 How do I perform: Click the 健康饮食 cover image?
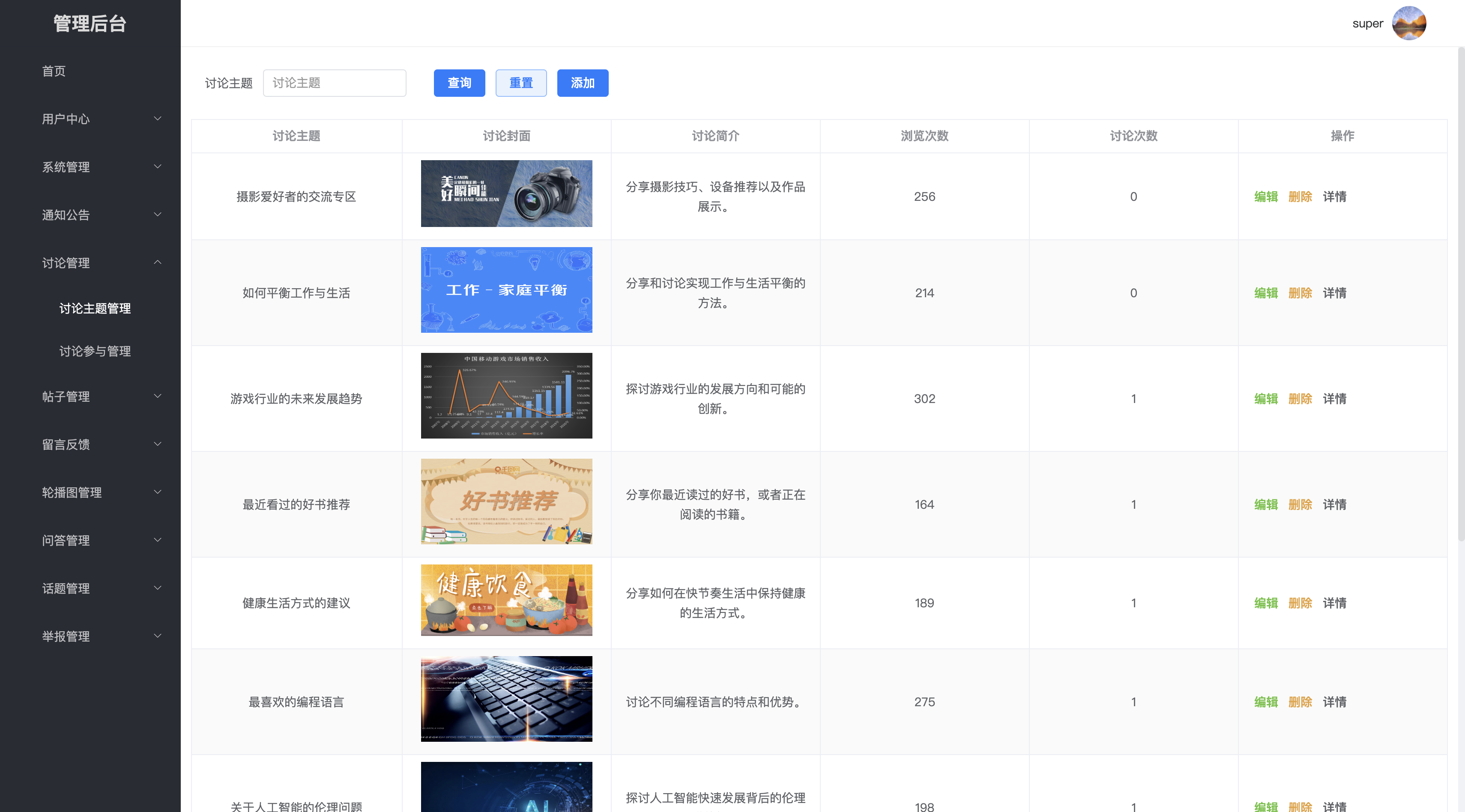(x=507, y=600)
